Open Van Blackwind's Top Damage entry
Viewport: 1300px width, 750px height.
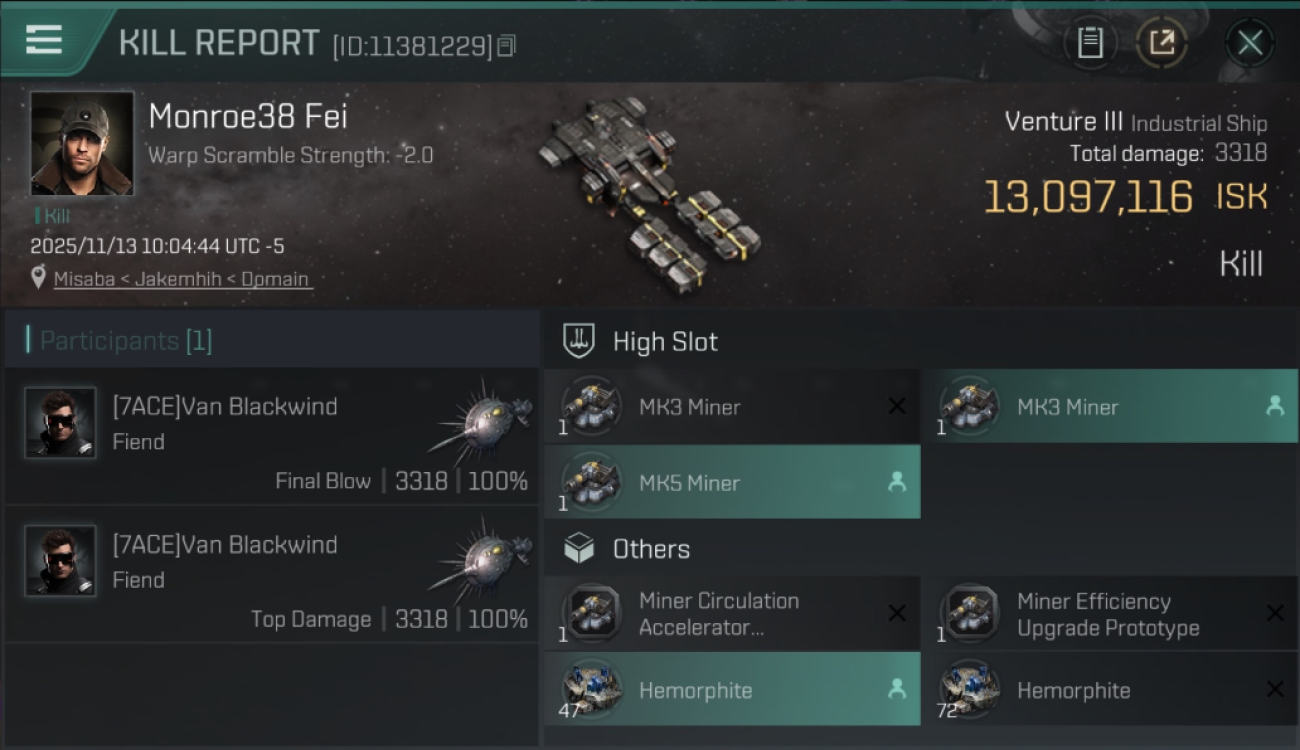click(272, 575)
